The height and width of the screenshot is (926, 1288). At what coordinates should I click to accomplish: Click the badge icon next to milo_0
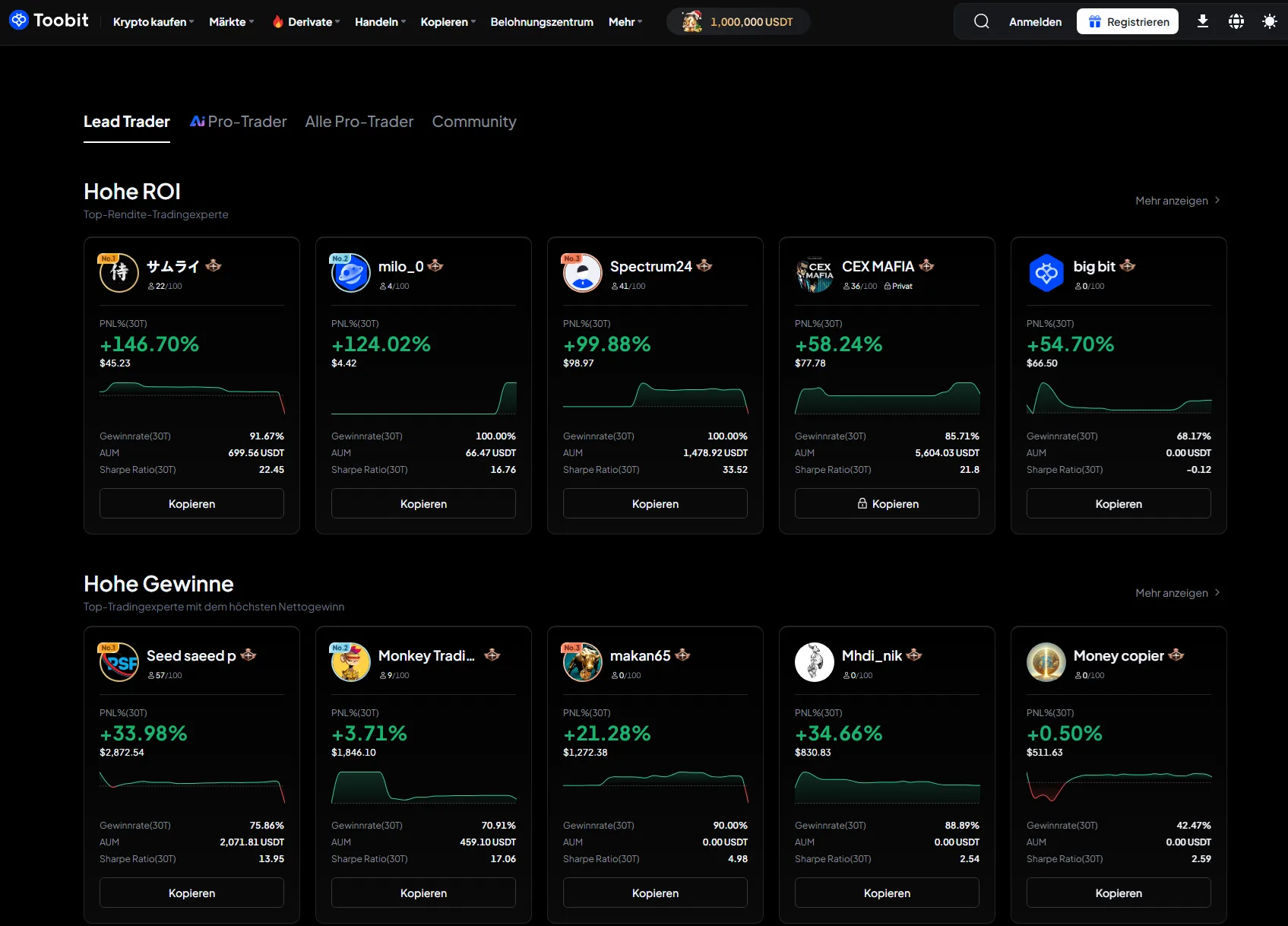coord(435,265)
